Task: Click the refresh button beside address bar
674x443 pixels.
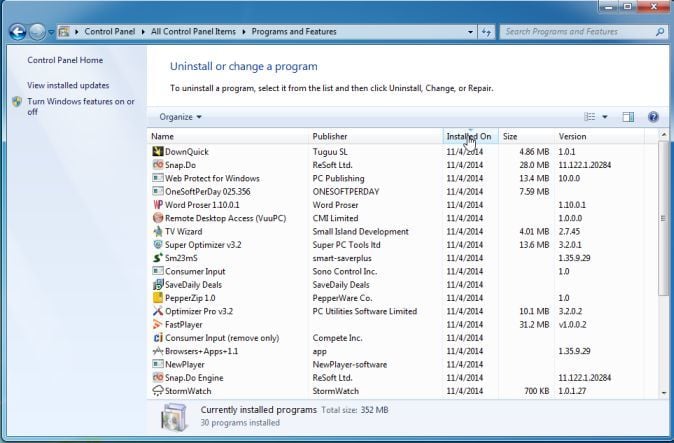Action: click(486, 32)
